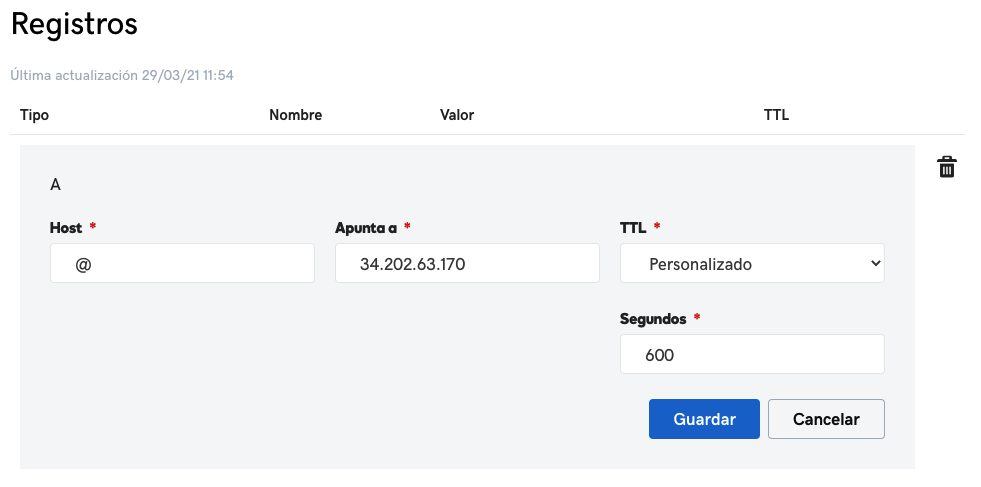Click the Tipo column header
Screen dimensions: 981x487
(x=34, y=115)
